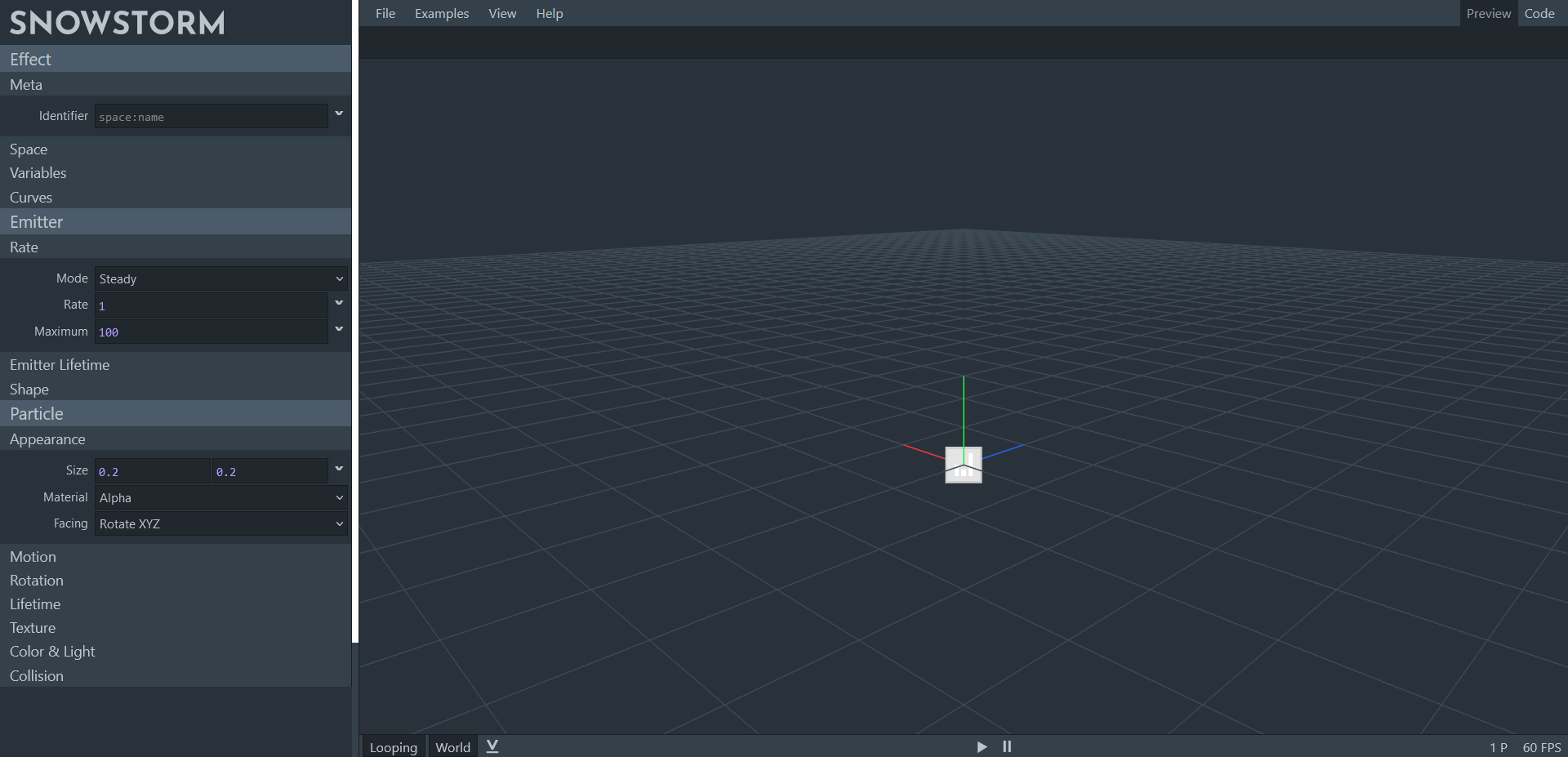Focus the Identifier input field
The width and height of the screenshot is (1568, 757).
pyautogui.click(x=212, y=116)
